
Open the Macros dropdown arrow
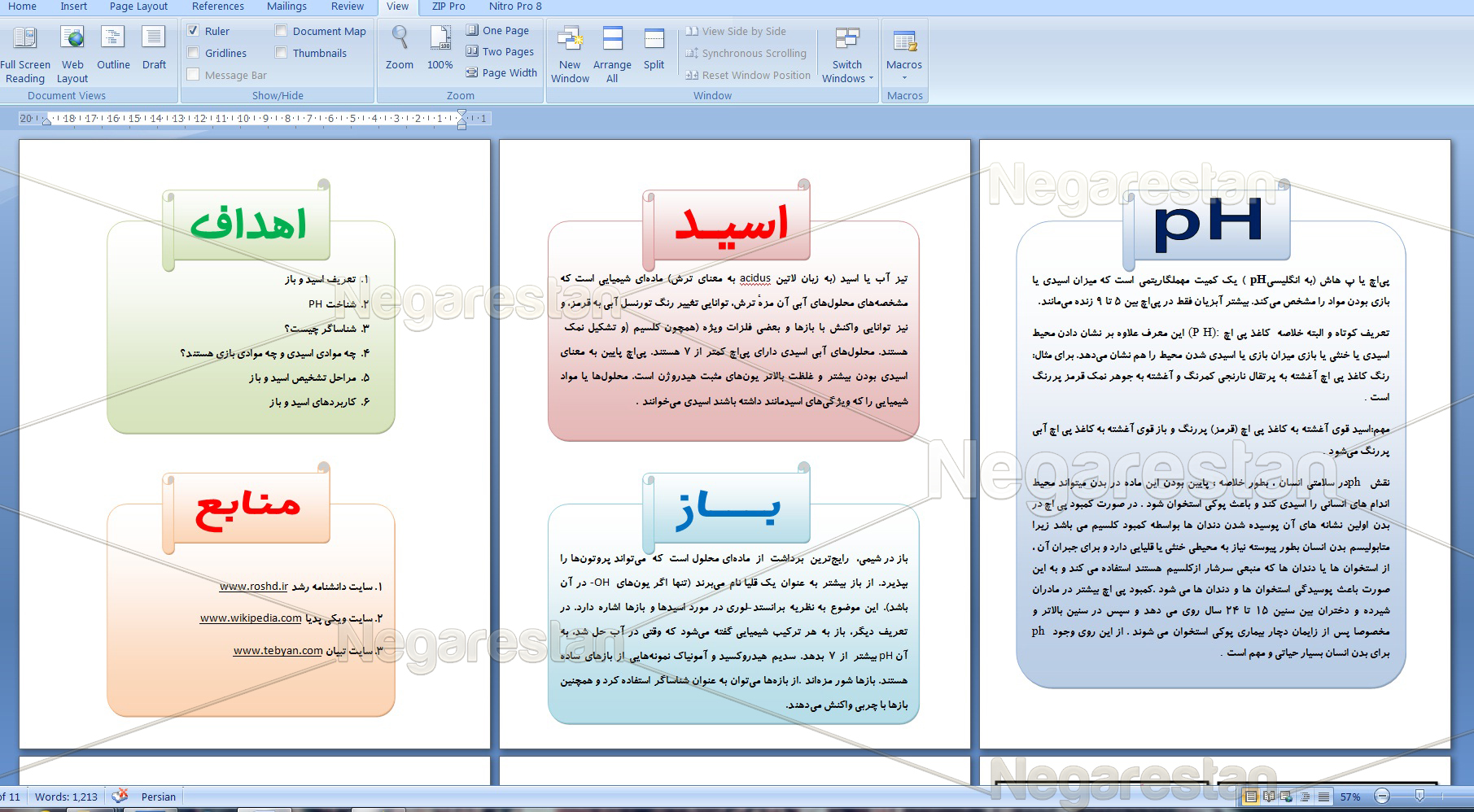coord(904,78)
